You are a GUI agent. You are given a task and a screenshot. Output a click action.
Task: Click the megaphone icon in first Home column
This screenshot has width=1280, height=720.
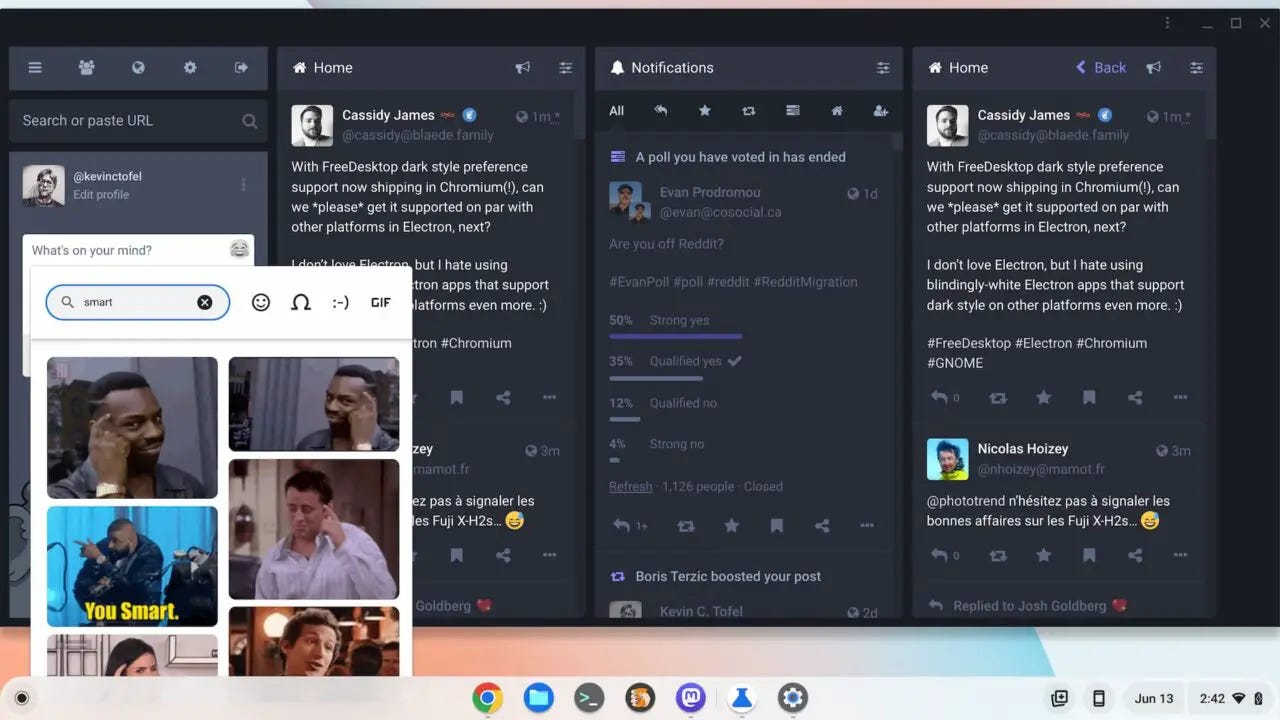click(522, 68)
